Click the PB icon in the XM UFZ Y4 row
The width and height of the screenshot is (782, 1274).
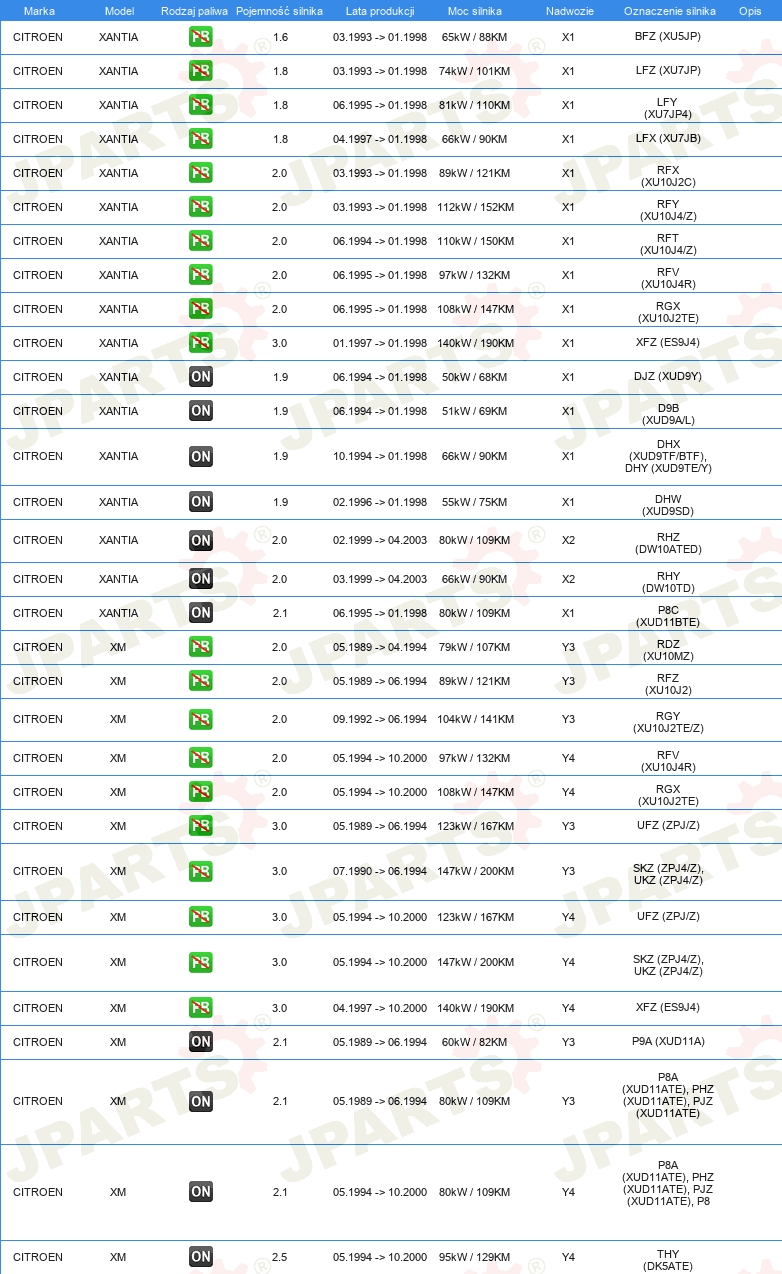click(201, 917)
